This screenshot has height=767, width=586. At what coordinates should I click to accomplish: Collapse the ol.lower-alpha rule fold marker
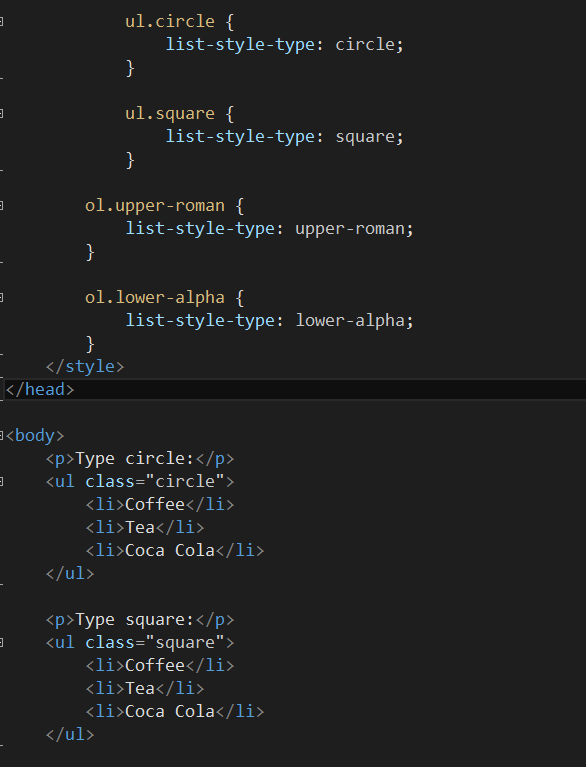click(1, 297)
